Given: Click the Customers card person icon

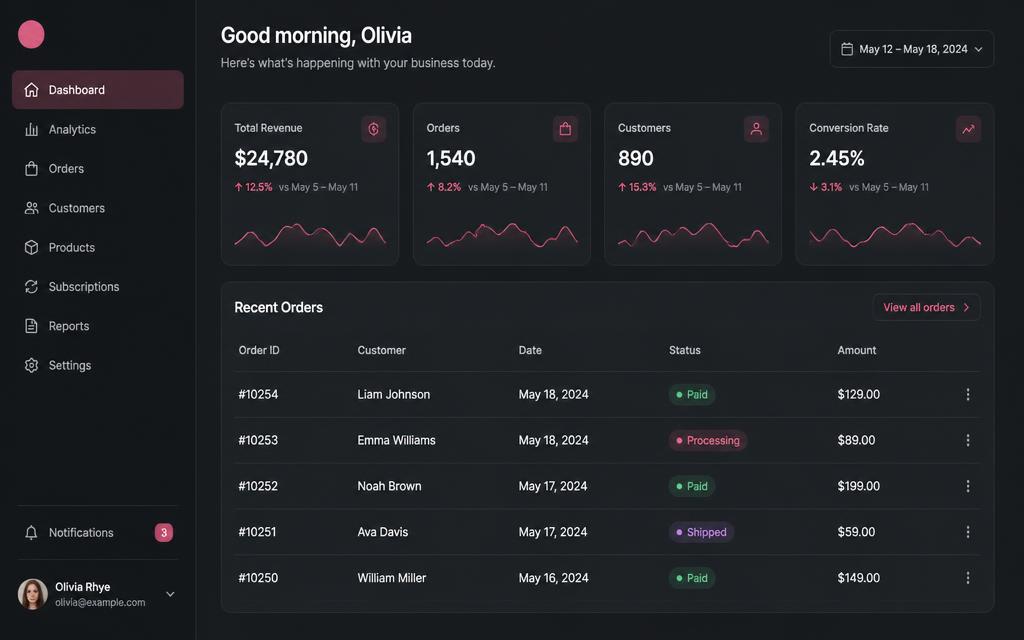Looking at the screenshot, I should tap(756, 129).
